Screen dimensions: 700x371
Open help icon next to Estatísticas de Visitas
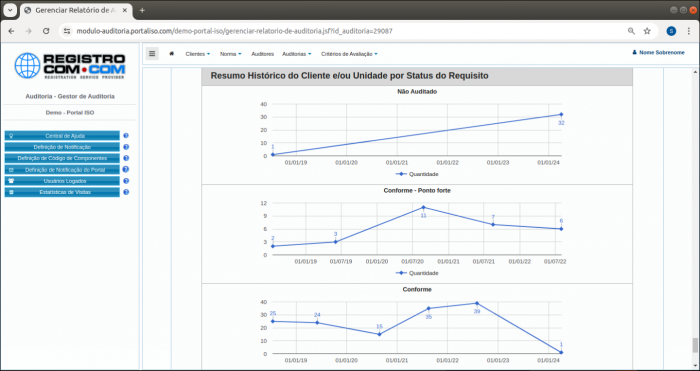point(126,192)
